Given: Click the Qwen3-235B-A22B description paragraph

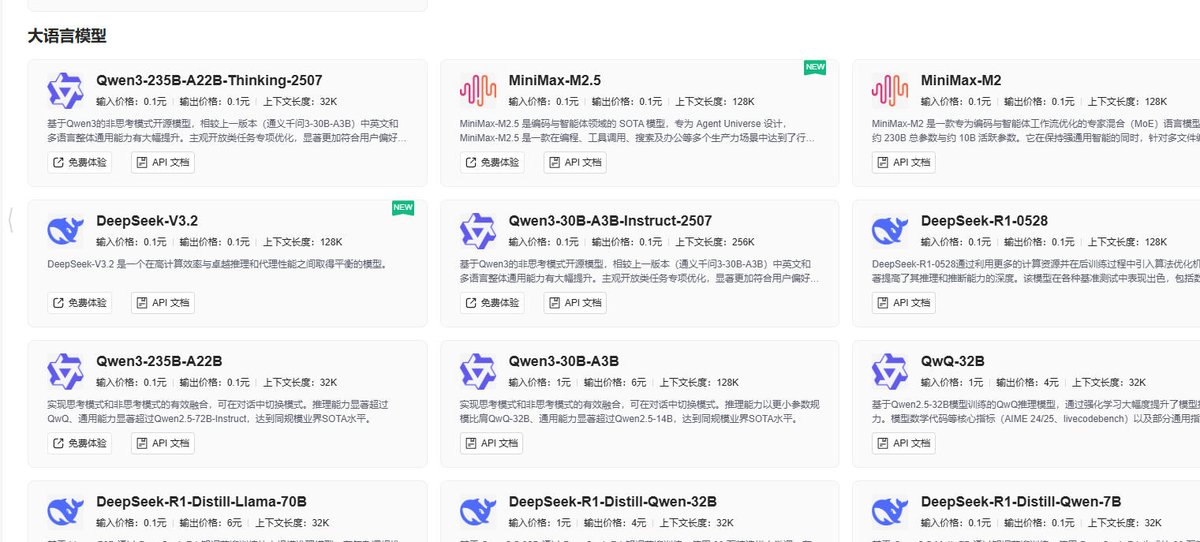Looking at the screenshot, I should (216, 411).
